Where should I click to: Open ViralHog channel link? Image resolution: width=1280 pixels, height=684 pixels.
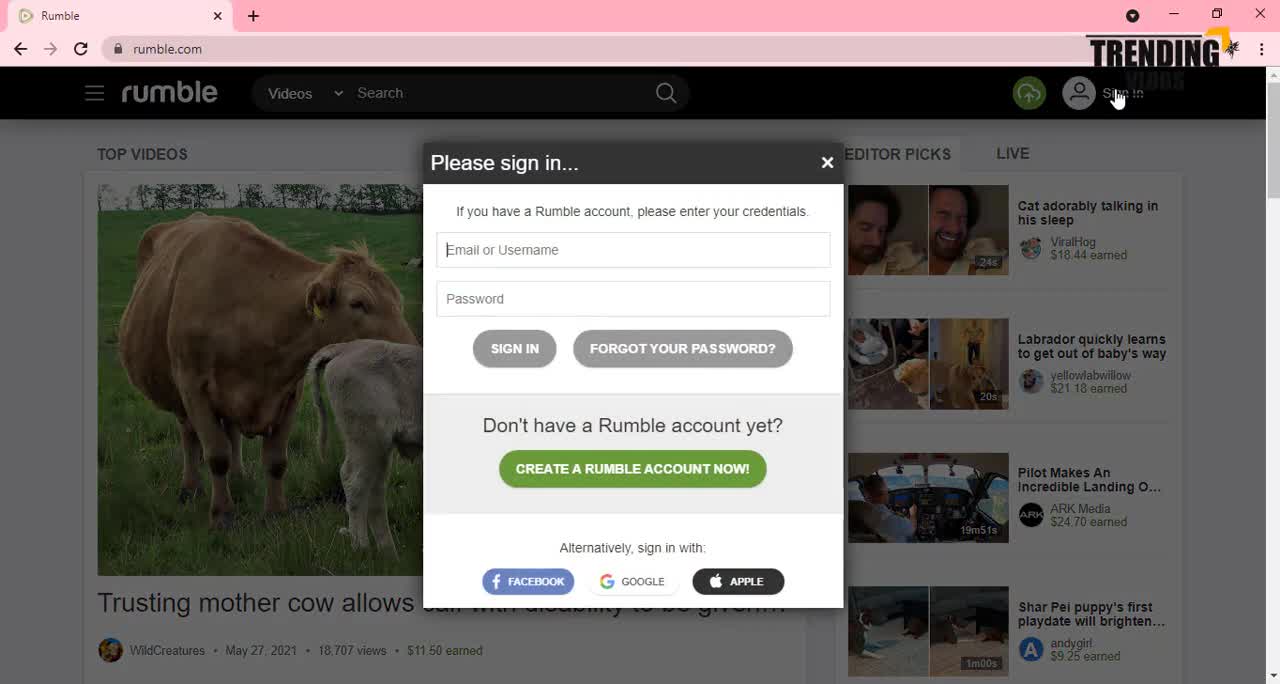(x=1073, y=242)
